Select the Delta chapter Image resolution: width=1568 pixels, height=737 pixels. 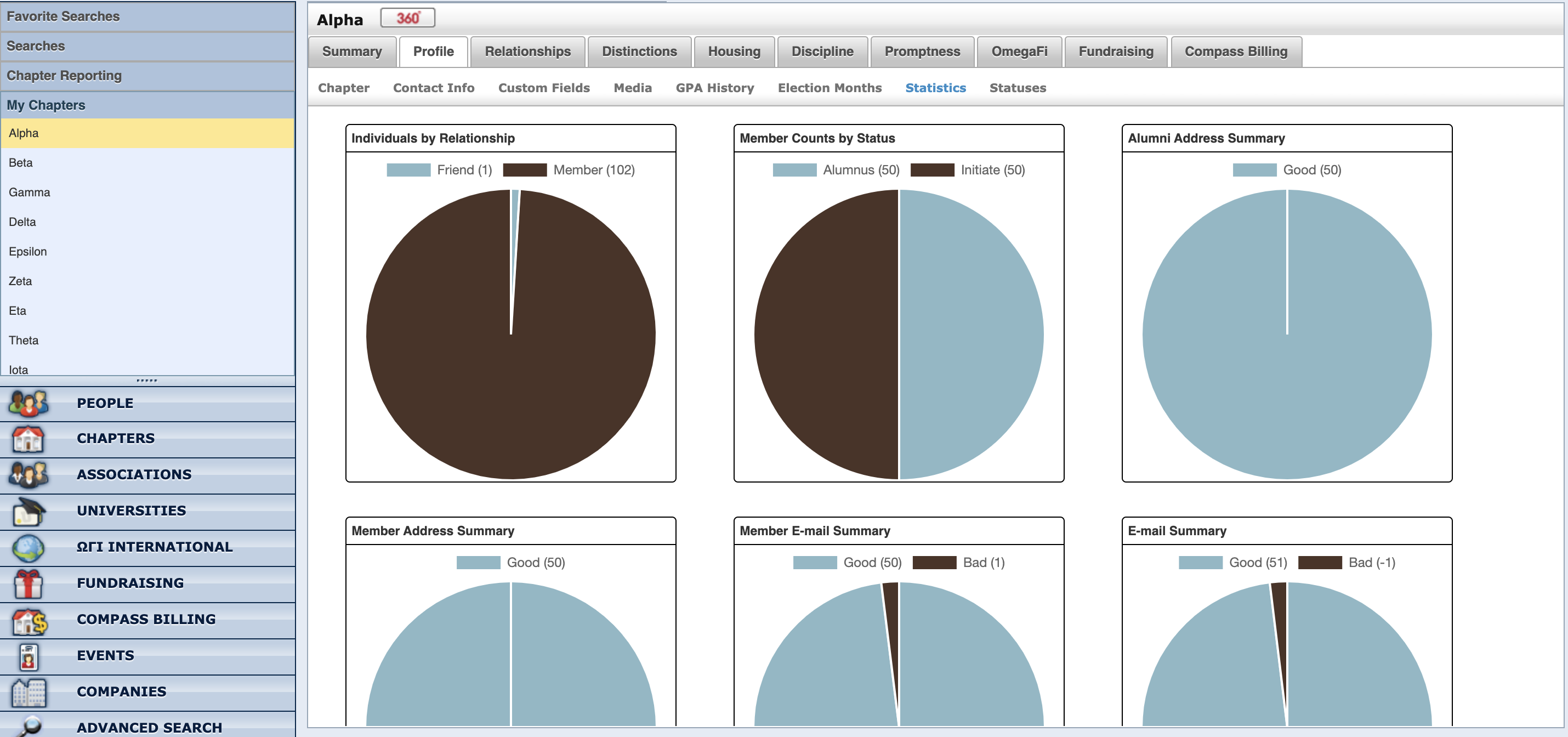pyautogui.click(x=148, y=222)
